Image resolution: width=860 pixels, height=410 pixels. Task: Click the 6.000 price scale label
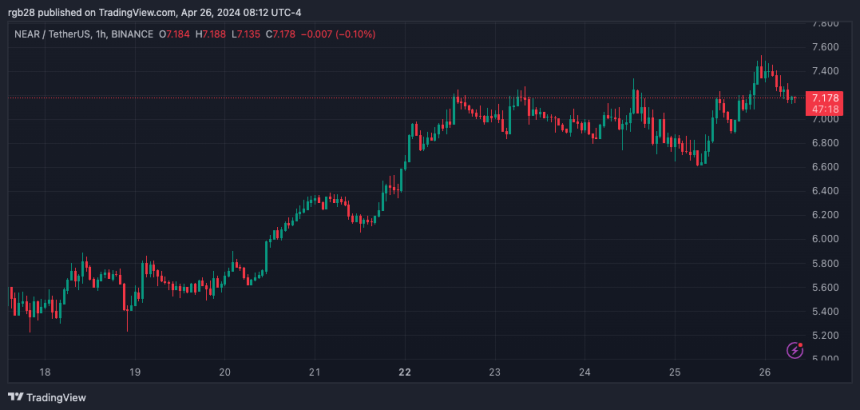pos(824,239)
